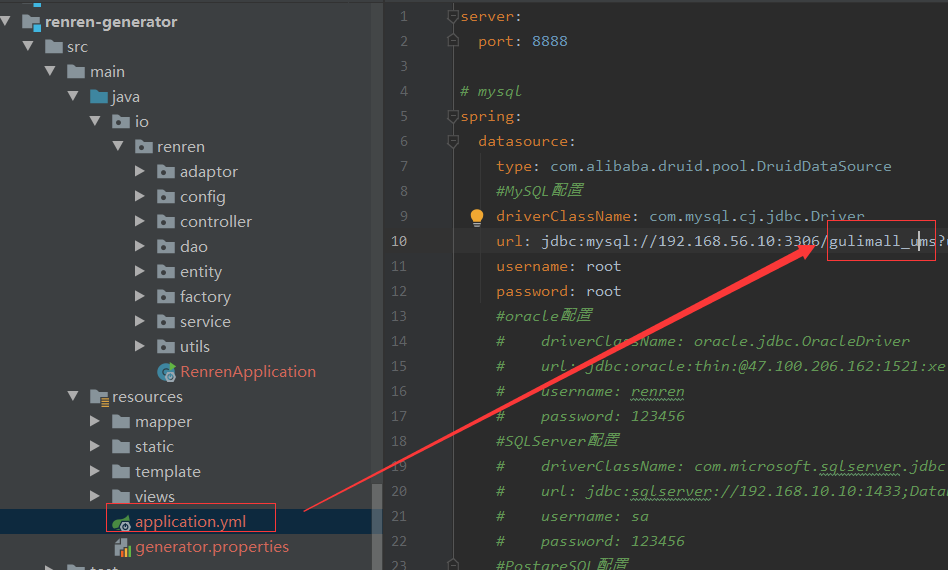
Task: Click the commented OracleDriver line
Action: pos(703,342)
